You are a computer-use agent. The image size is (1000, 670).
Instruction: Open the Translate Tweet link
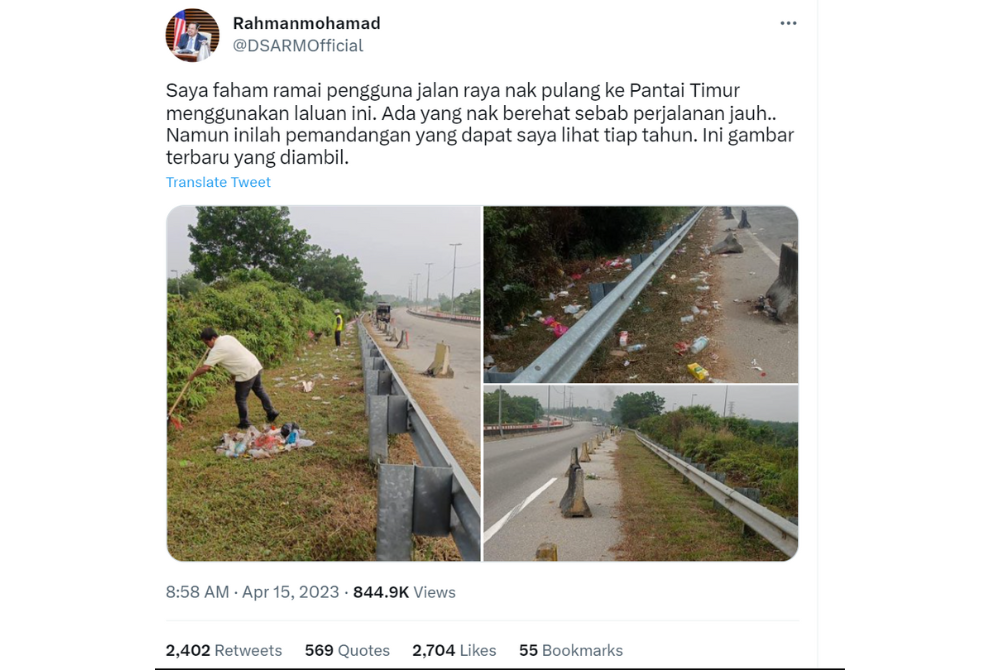pyautogui.click(x=218, y=182)
